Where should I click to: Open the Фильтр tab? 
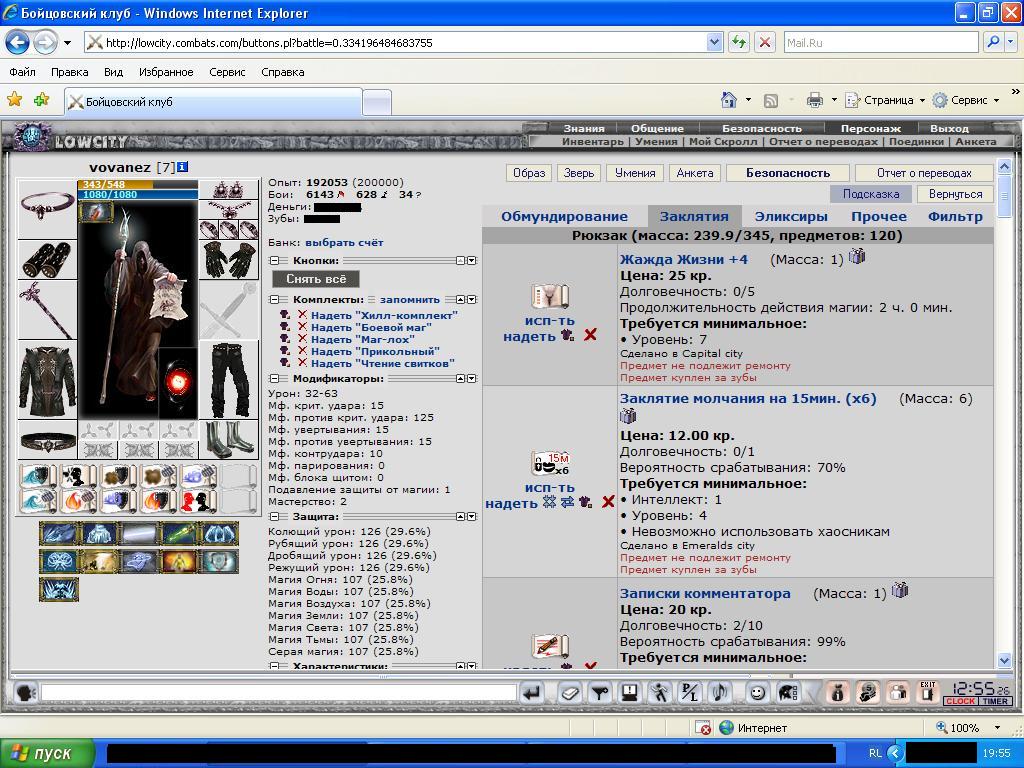point(955,216)
